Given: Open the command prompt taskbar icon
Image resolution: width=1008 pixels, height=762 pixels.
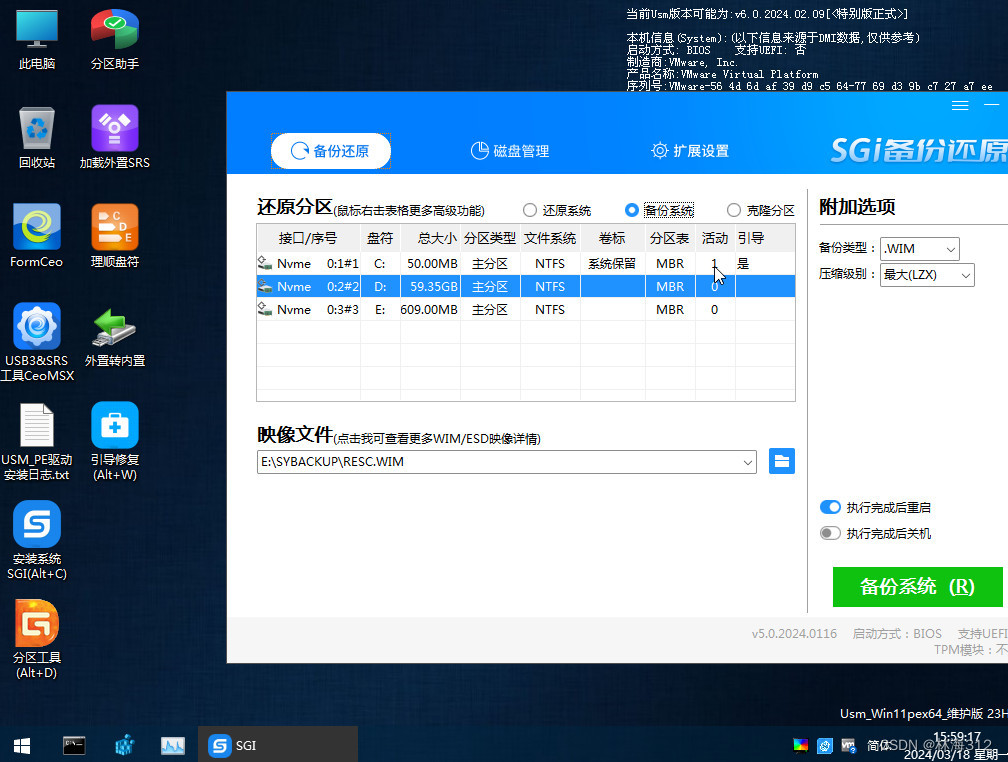Looking at the screenshot, I should coord(74,745).
